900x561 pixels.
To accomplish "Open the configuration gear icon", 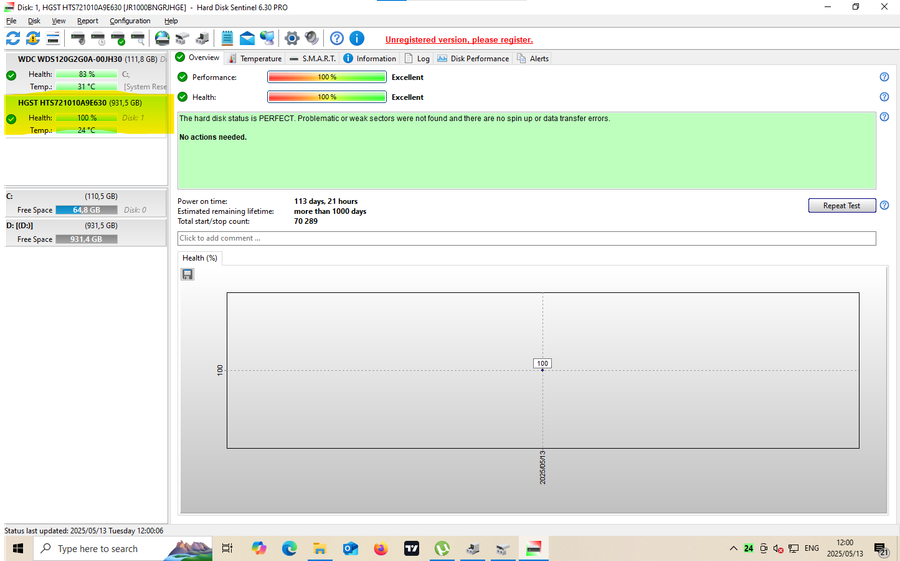I will coord(292,39).
